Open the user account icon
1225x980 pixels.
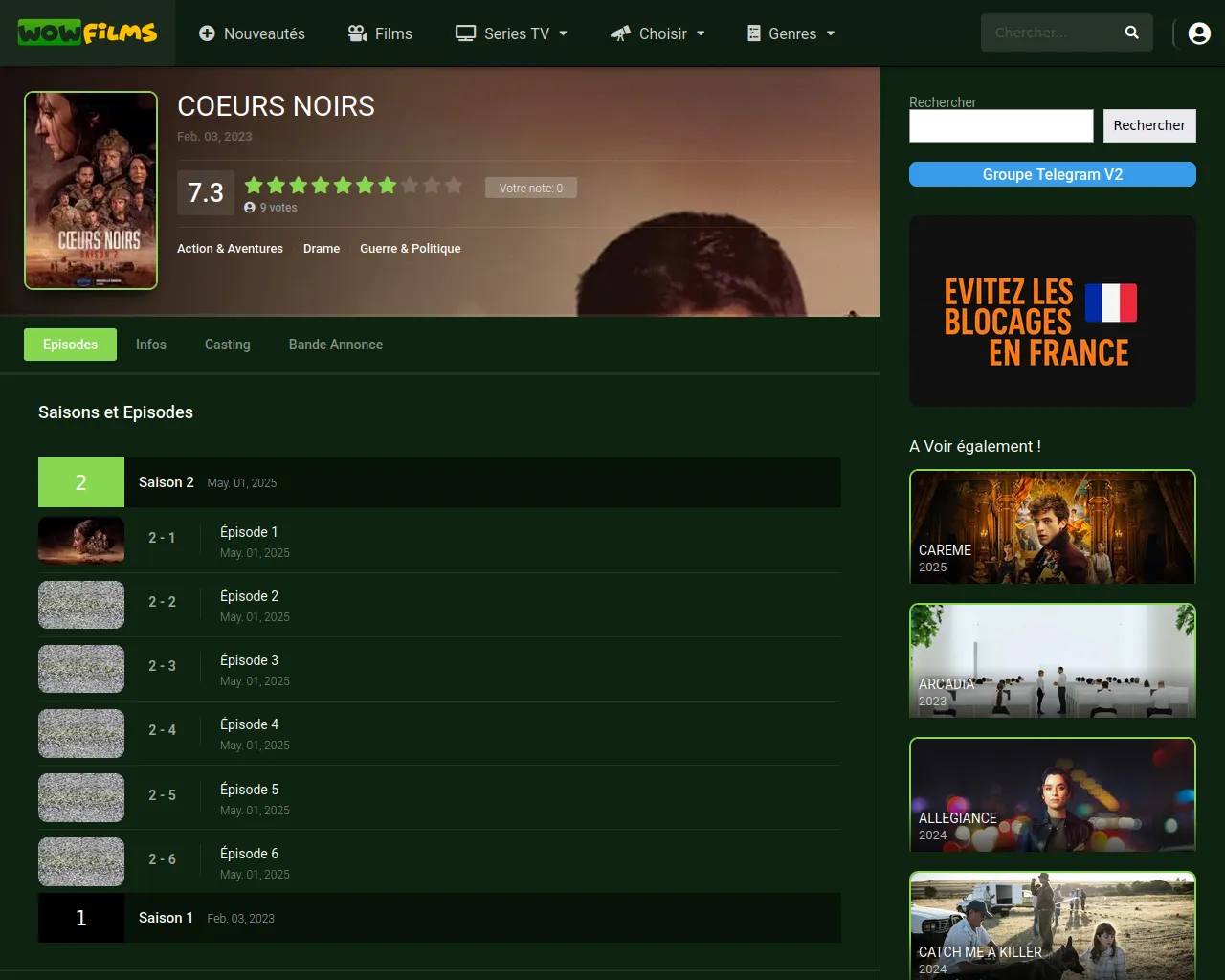pos(1198,33)
